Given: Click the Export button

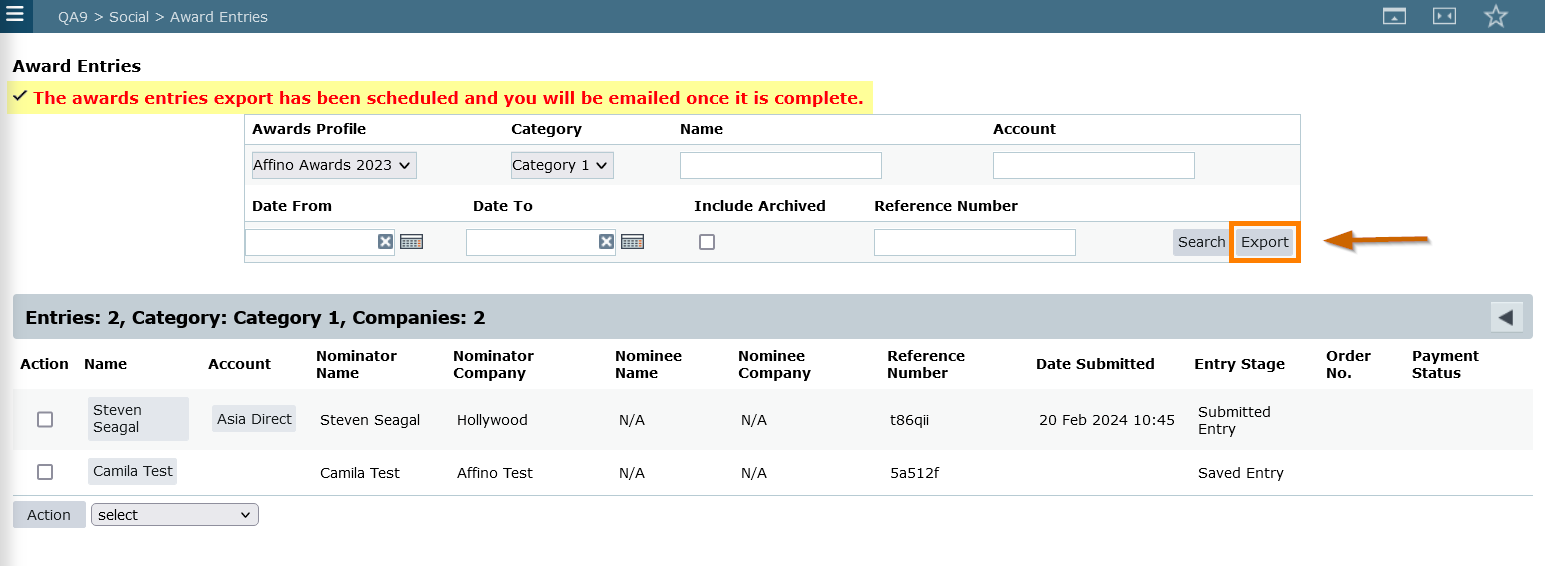Looking at the screenshot, I should click(x=1264, y=242).
